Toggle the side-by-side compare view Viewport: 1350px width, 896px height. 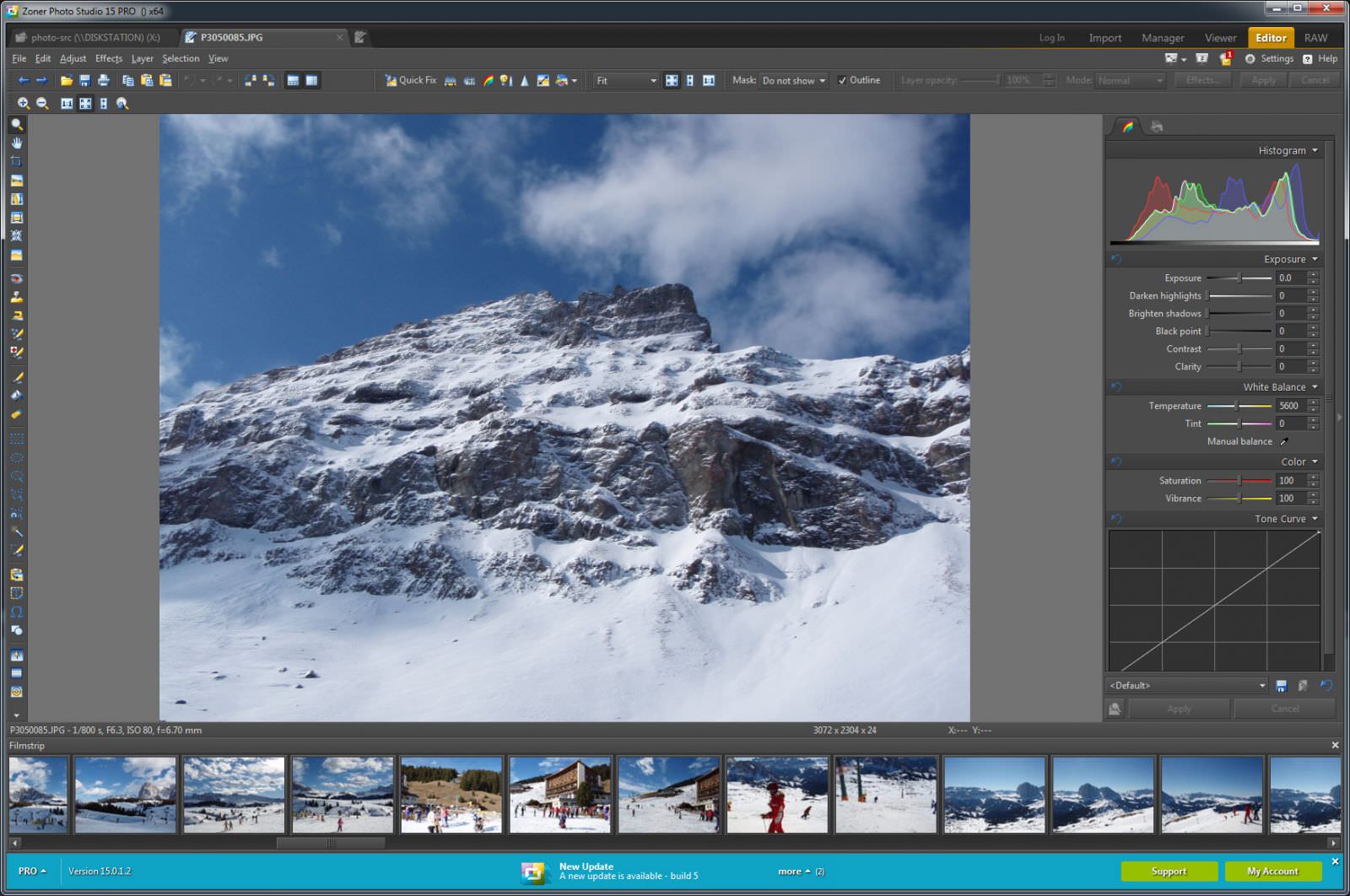click(709, 80)
